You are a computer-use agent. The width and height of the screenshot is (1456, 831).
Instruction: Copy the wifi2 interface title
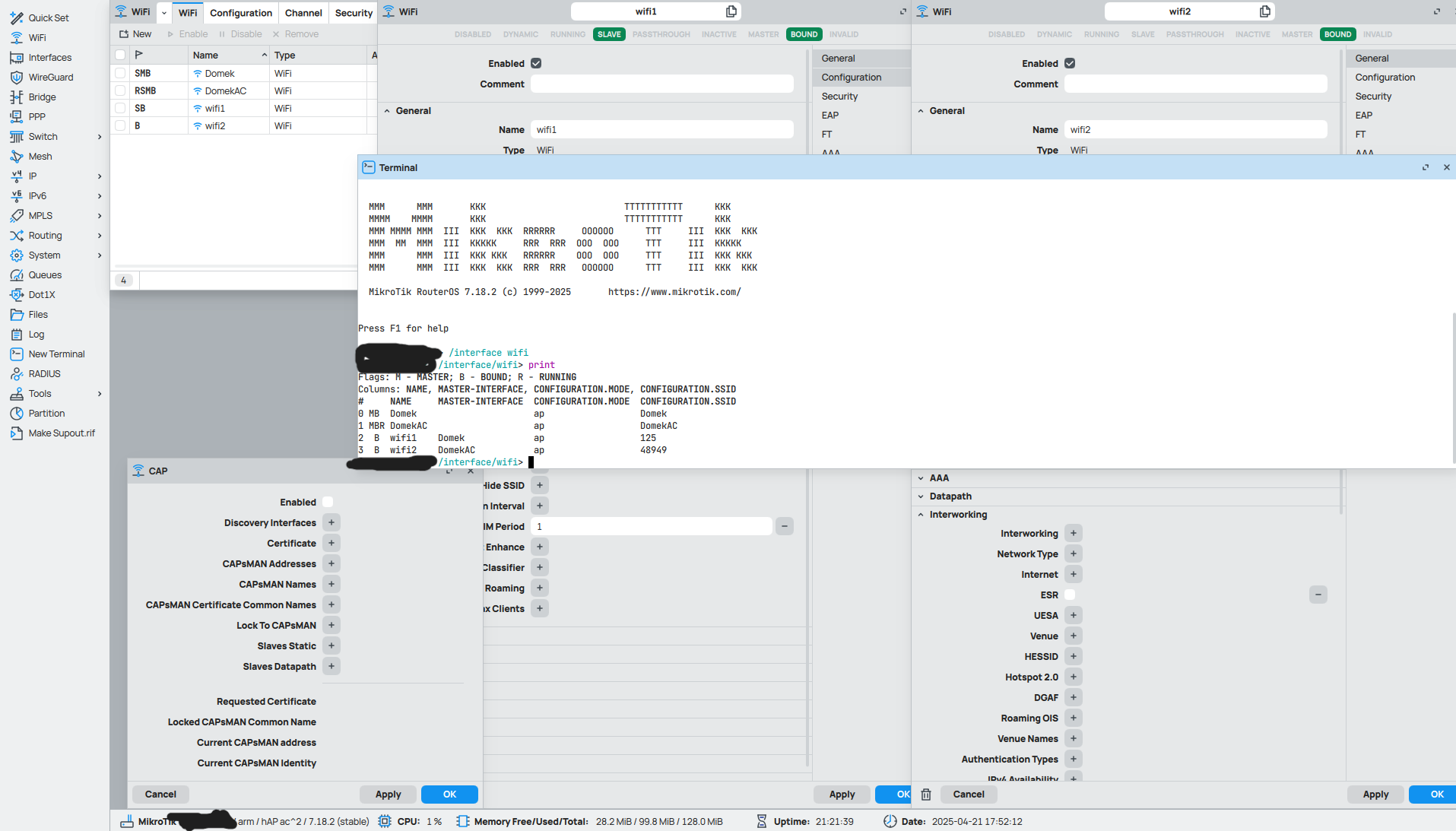(x=1265, y=11)
